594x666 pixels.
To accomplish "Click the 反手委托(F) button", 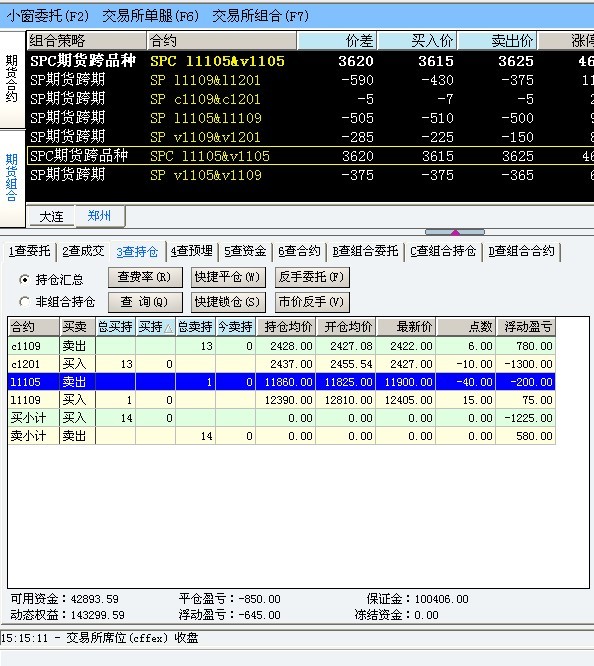I will click(312, 277).
